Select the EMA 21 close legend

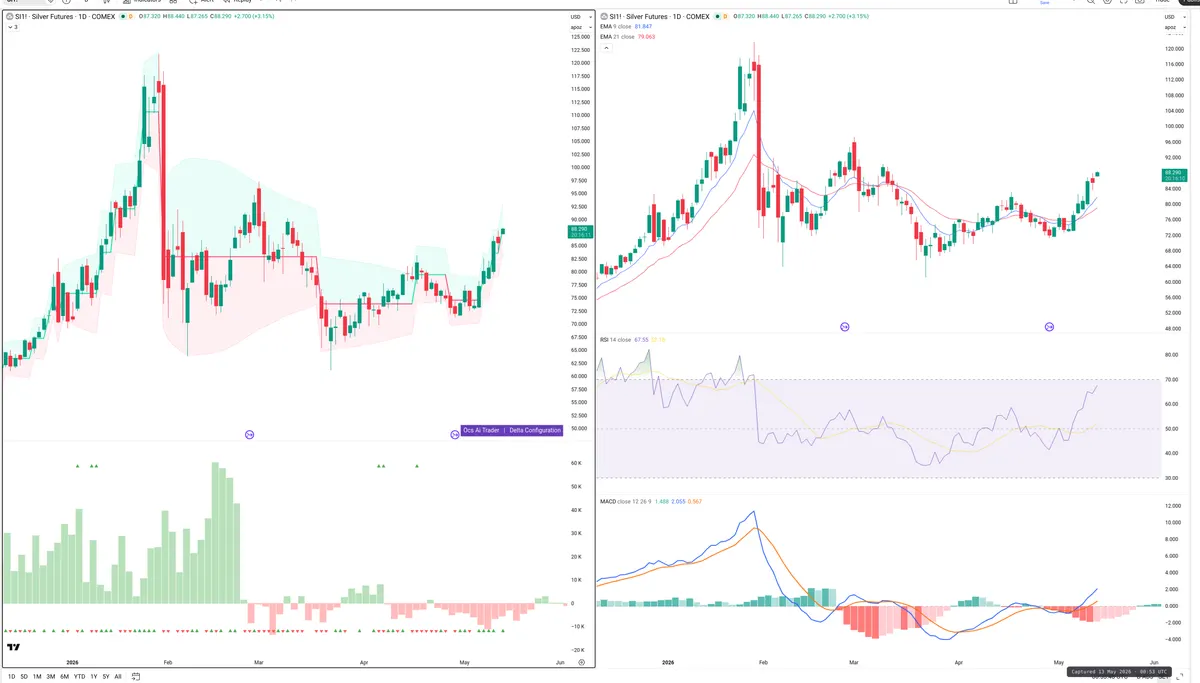pos(618,36)
